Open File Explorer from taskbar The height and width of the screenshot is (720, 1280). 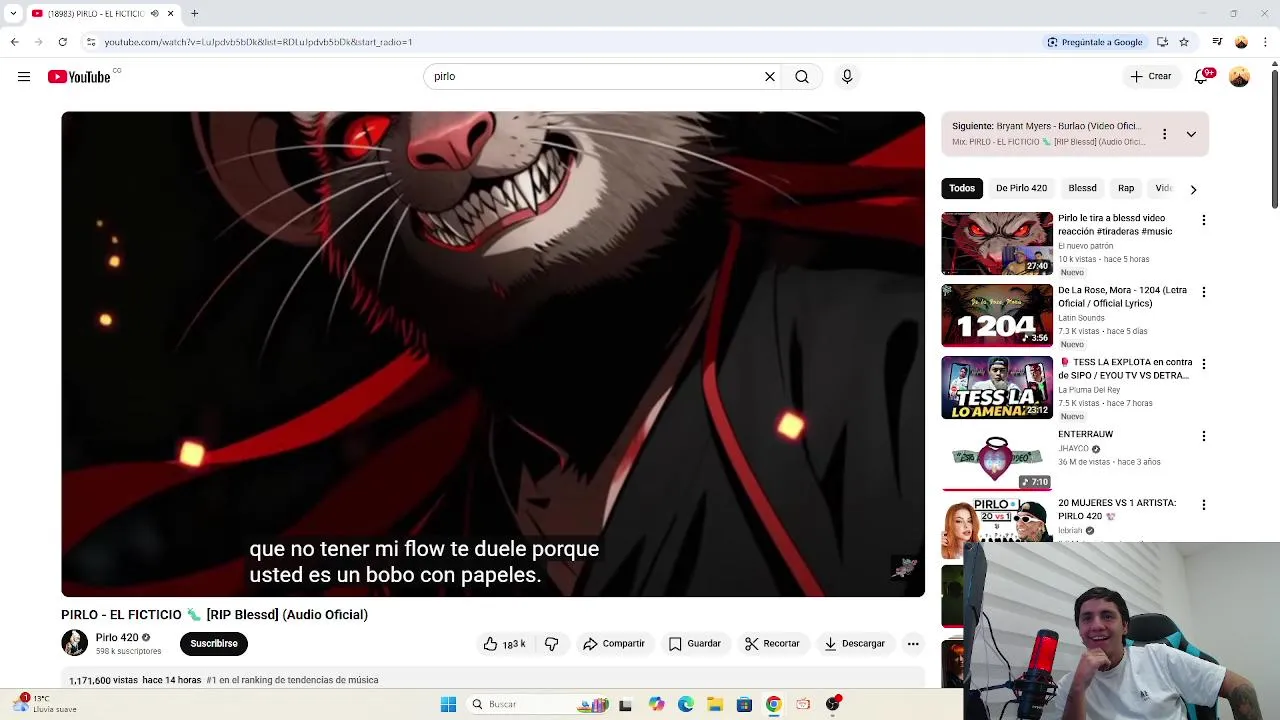click(715, 704)
